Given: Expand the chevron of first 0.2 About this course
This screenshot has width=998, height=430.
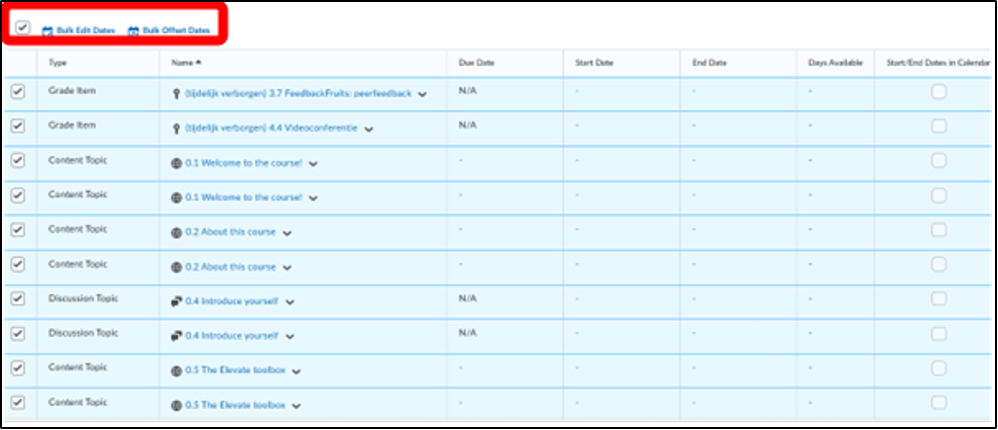Looking at the screenshot, I should click(287, 233).
